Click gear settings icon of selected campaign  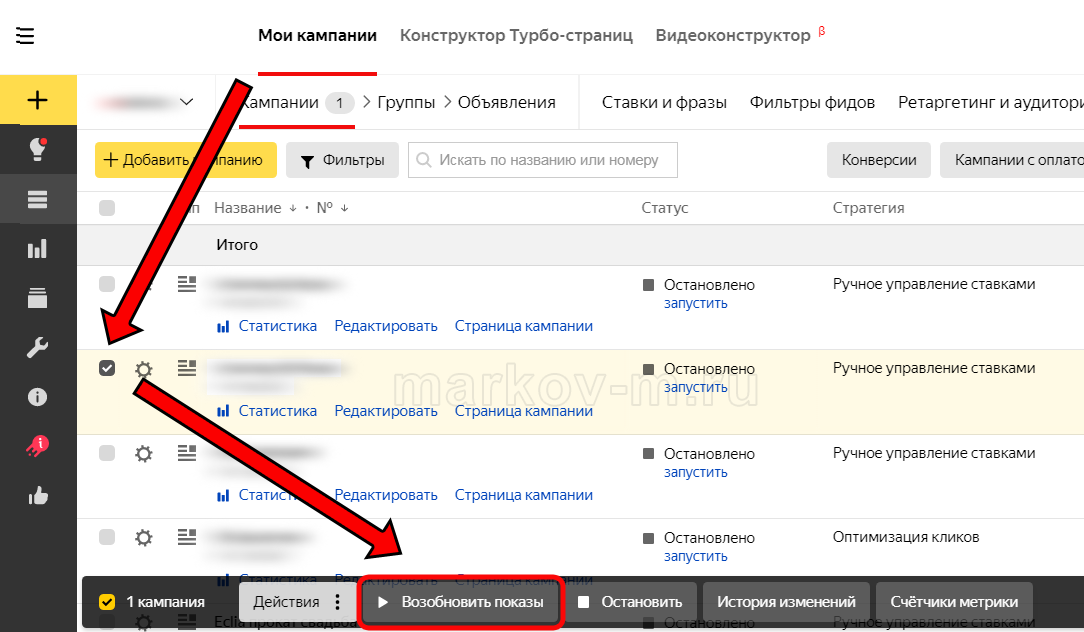point(144,369)
